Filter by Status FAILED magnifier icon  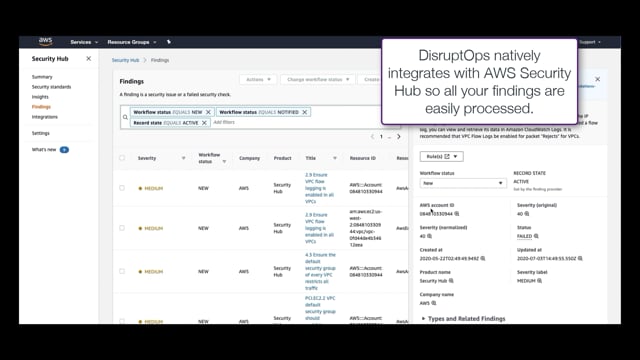pyautogui.click(x=536, y=236)
